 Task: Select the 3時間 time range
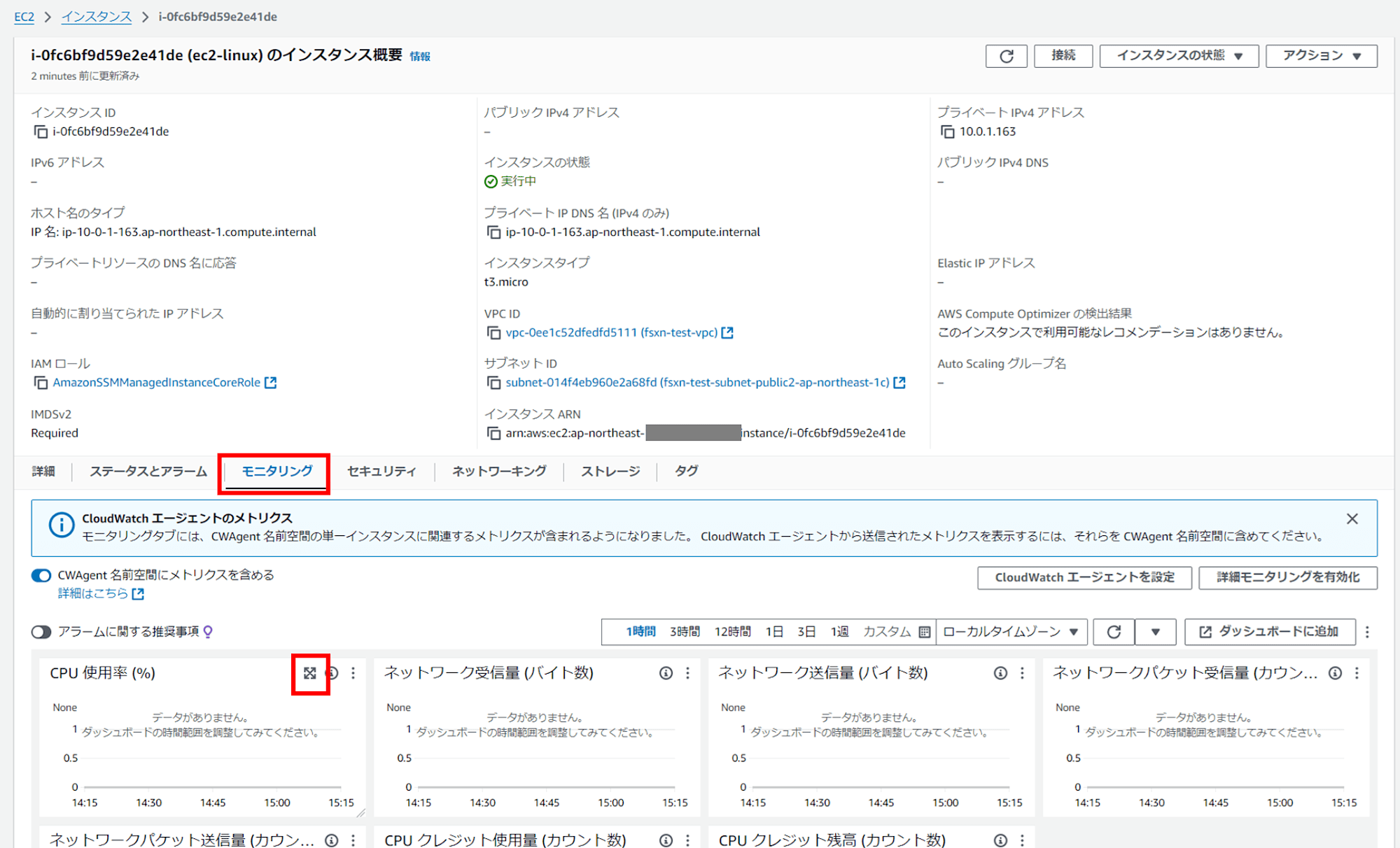click(x=685, y=632)
